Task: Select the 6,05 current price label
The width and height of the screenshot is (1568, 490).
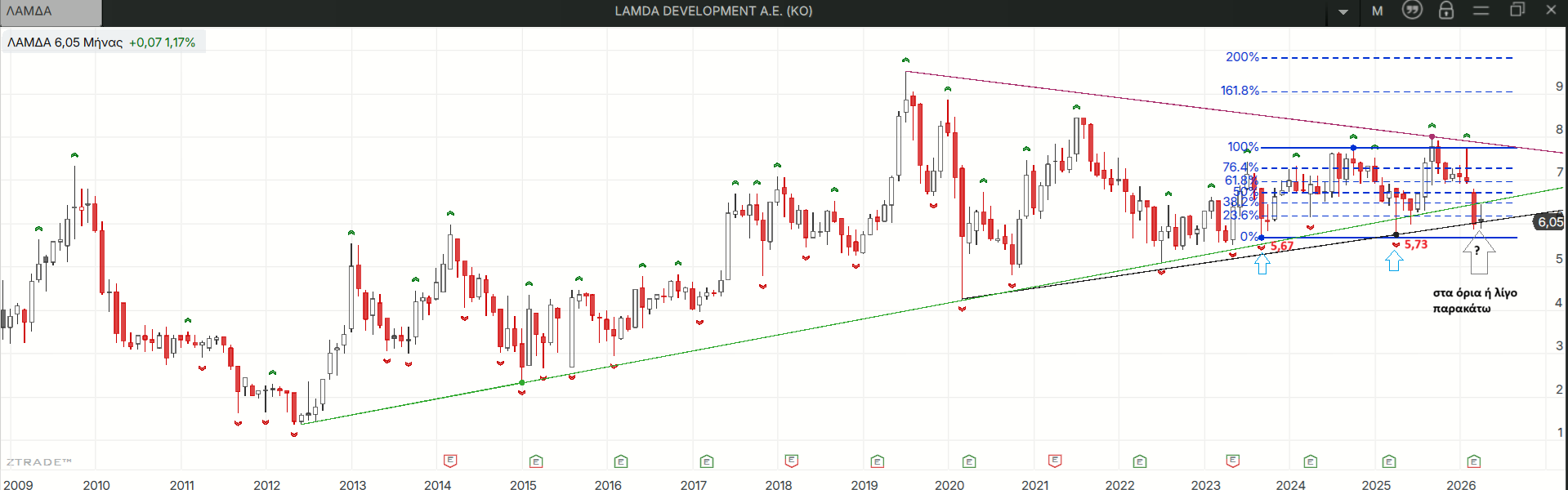Action: pyautogui.click(x=1550, y=221)
